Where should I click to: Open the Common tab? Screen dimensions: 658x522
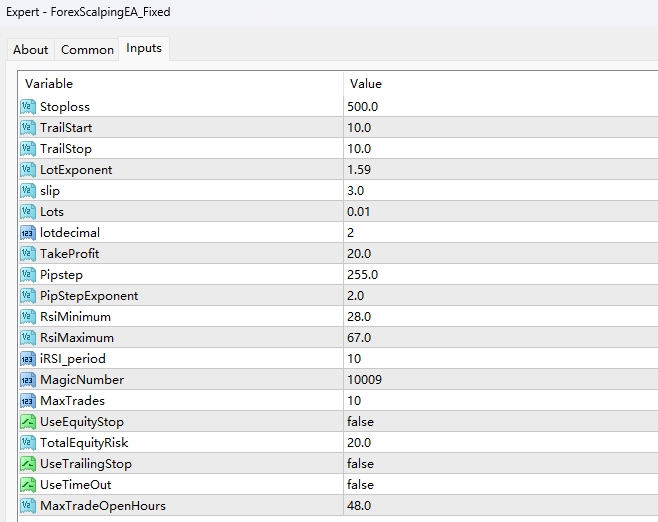87,50
